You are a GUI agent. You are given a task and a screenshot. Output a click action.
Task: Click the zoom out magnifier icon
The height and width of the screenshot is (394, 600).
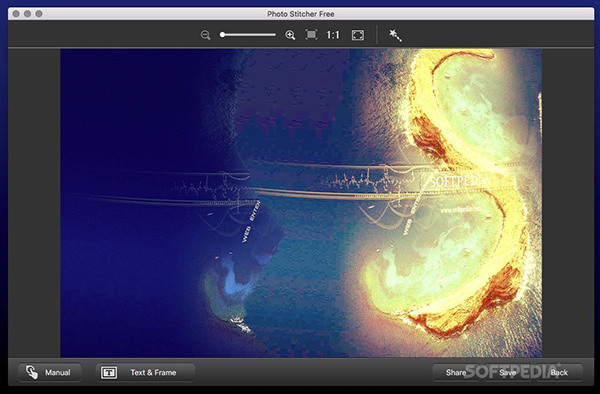click(x=205, y=35)
